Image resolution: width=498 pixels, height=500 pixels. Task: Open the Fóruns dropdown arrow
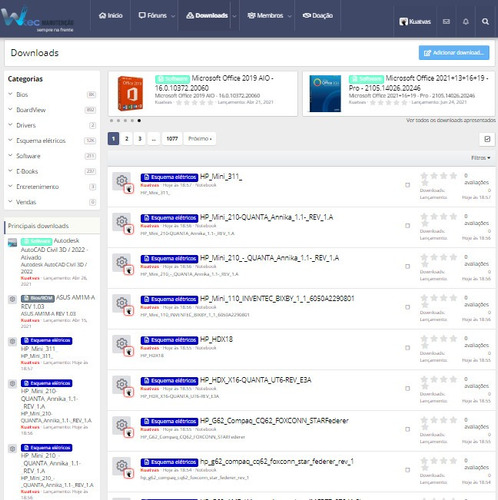pos(173,16)
